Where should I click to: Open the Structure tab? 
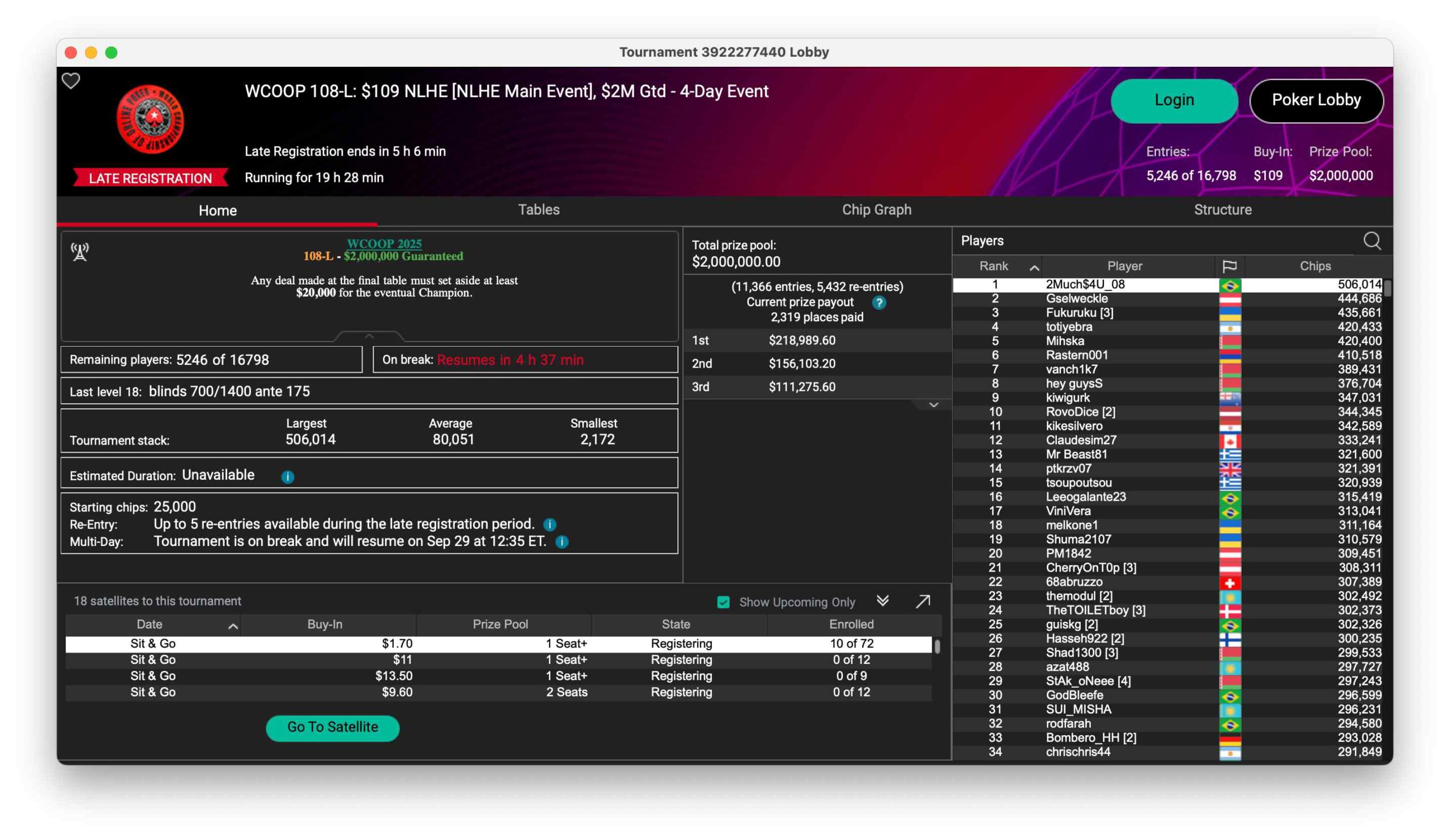1223,210
